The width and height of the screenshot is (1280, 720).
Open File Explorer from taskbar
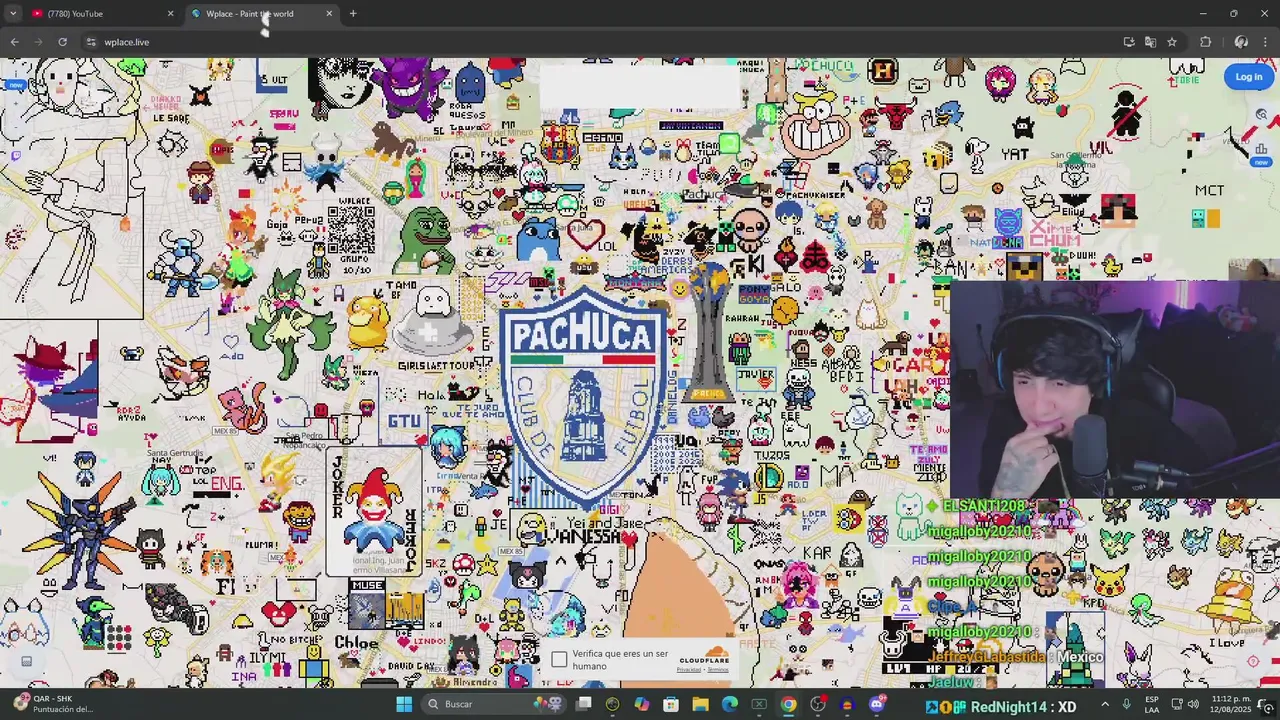pyautogui.click(x=700, y=704)
